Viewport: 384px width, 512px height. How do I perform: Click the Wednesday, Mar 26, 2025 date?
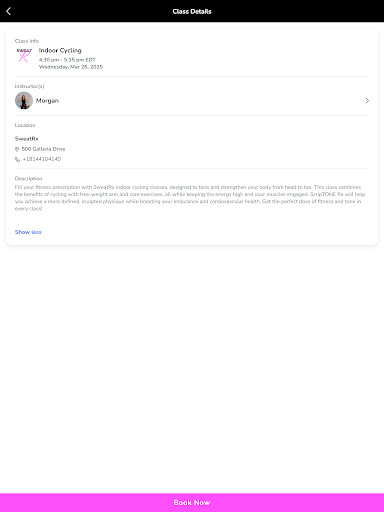point(71,67)
